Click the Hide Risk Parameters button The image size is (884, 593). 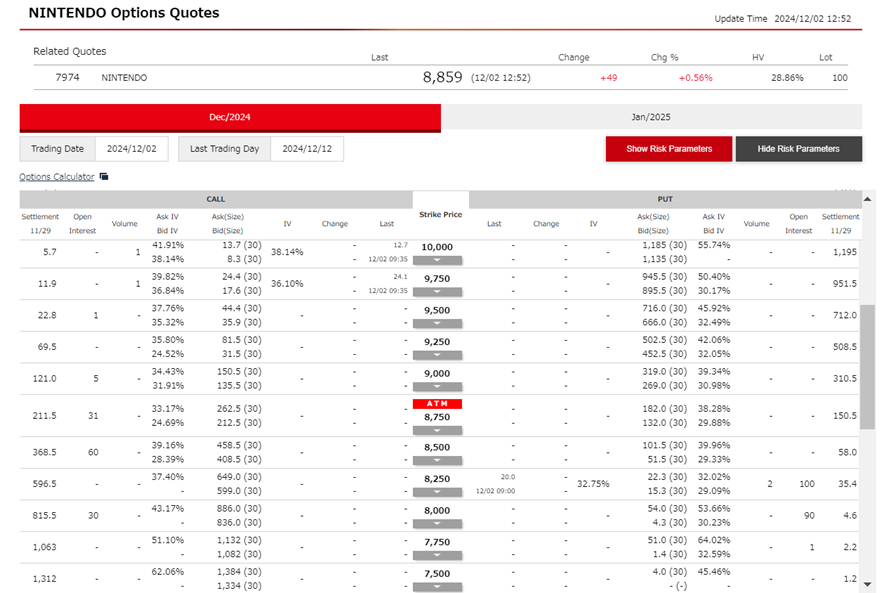pos(799,149)
